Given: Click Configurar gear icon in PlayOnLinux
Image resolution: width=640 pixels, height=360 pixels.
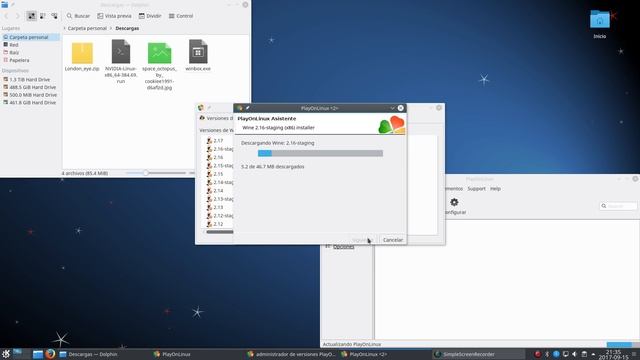Looking at the screenshot, I should click(x=454, y=202).
